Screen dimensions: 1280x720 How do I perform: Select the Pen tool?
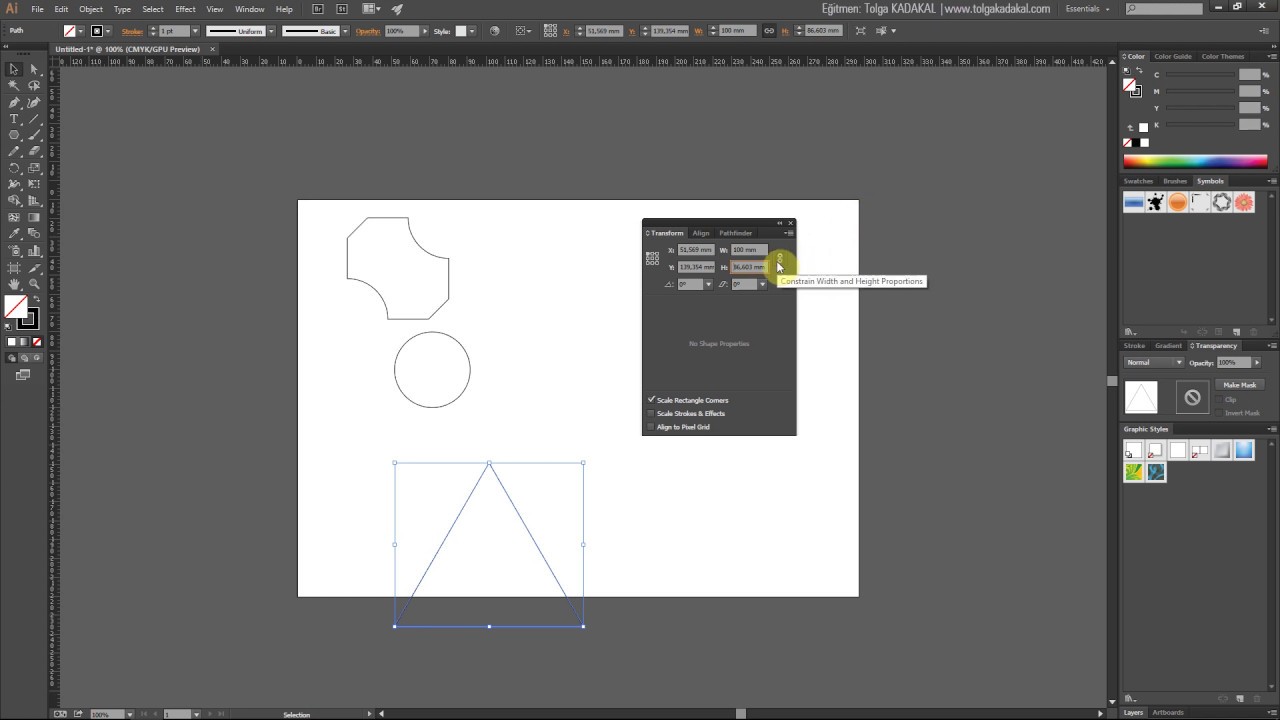point(14,102)
